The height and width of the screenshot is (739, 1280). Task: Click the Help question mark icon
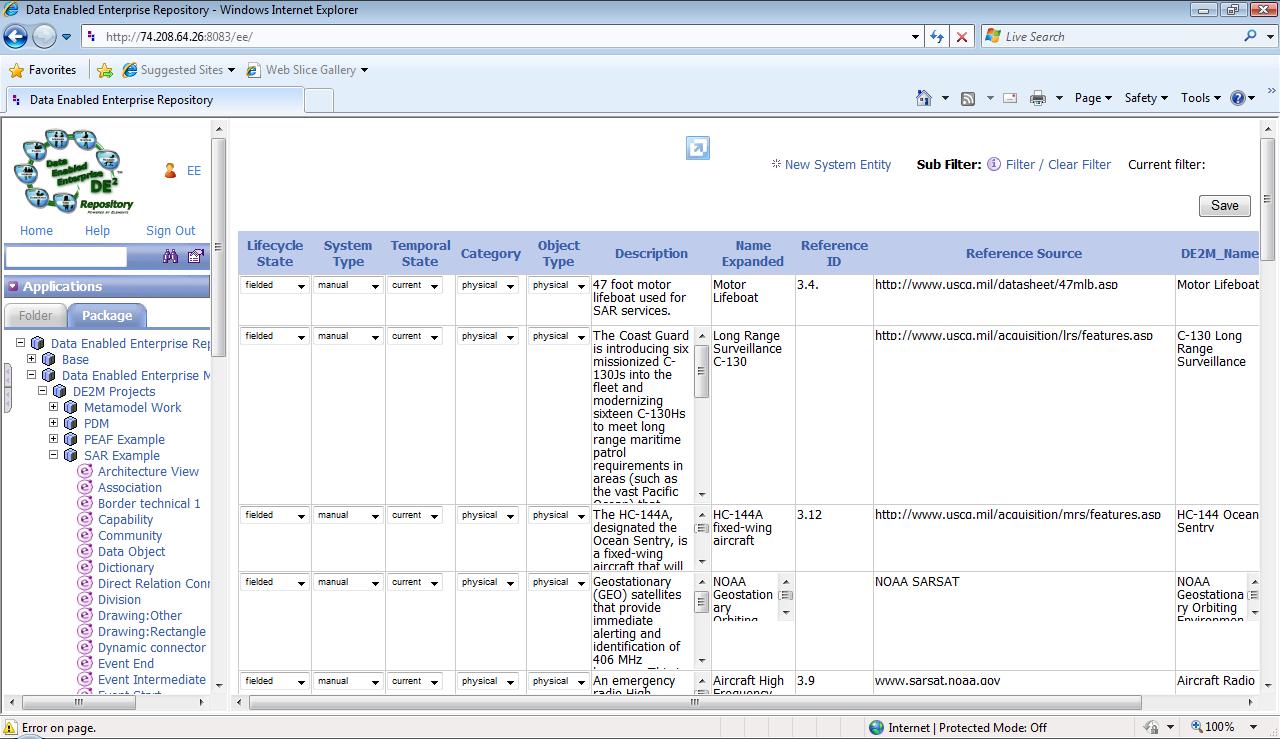pyautogui.click(x=1238, y=98)
